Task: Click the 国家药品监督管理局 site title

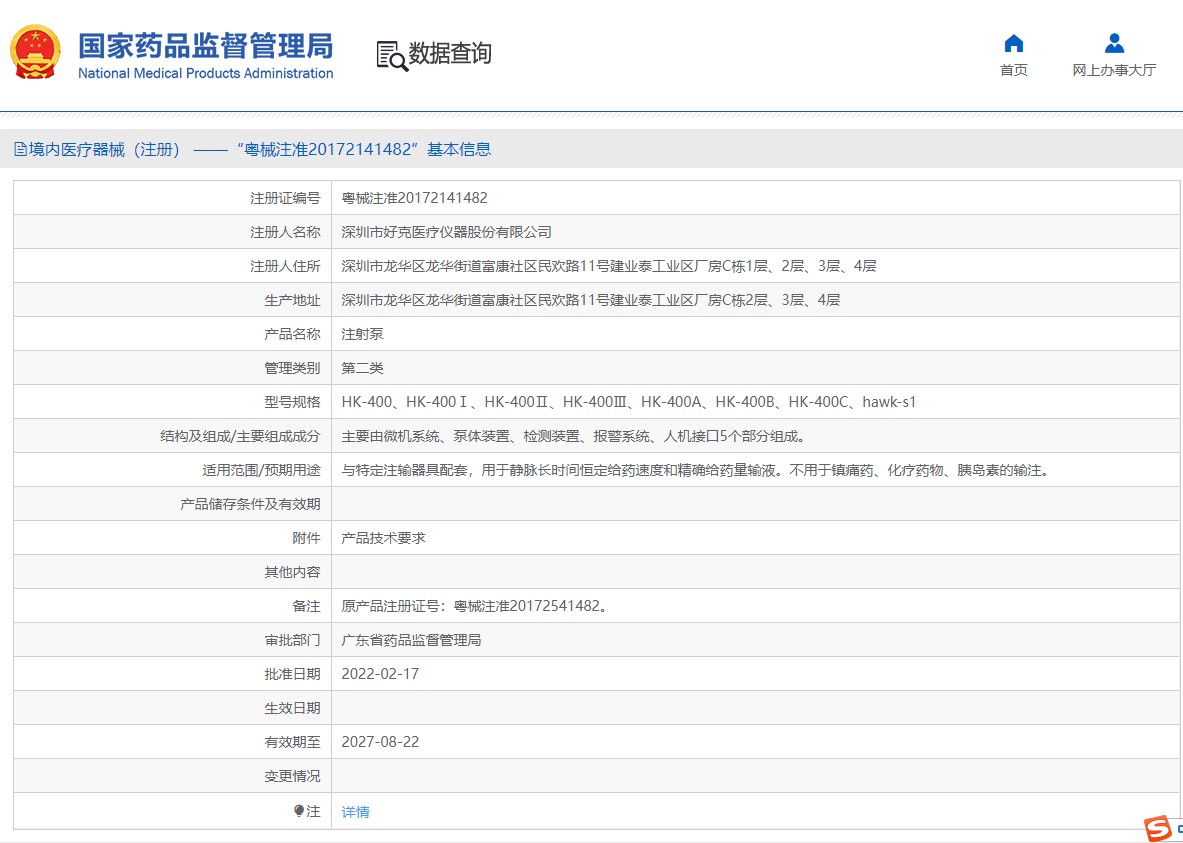Action: [x=205, y=46]
